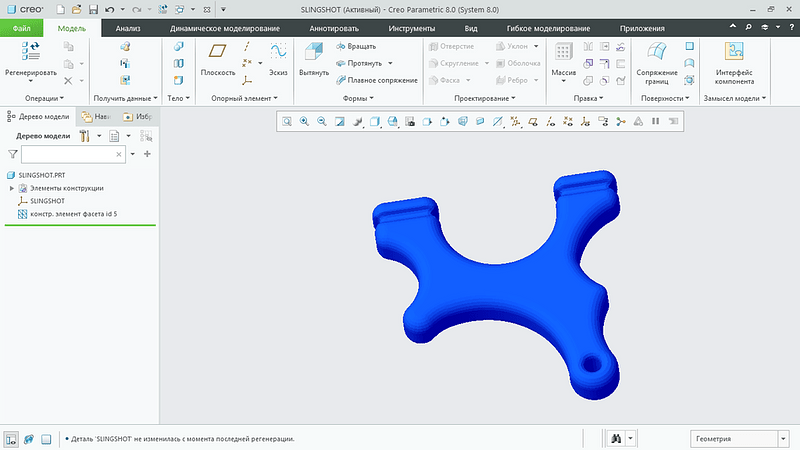Screen dimensions: 800x450
Task: Select the Plane (Плоскость) tool
Action: [217, 59]
